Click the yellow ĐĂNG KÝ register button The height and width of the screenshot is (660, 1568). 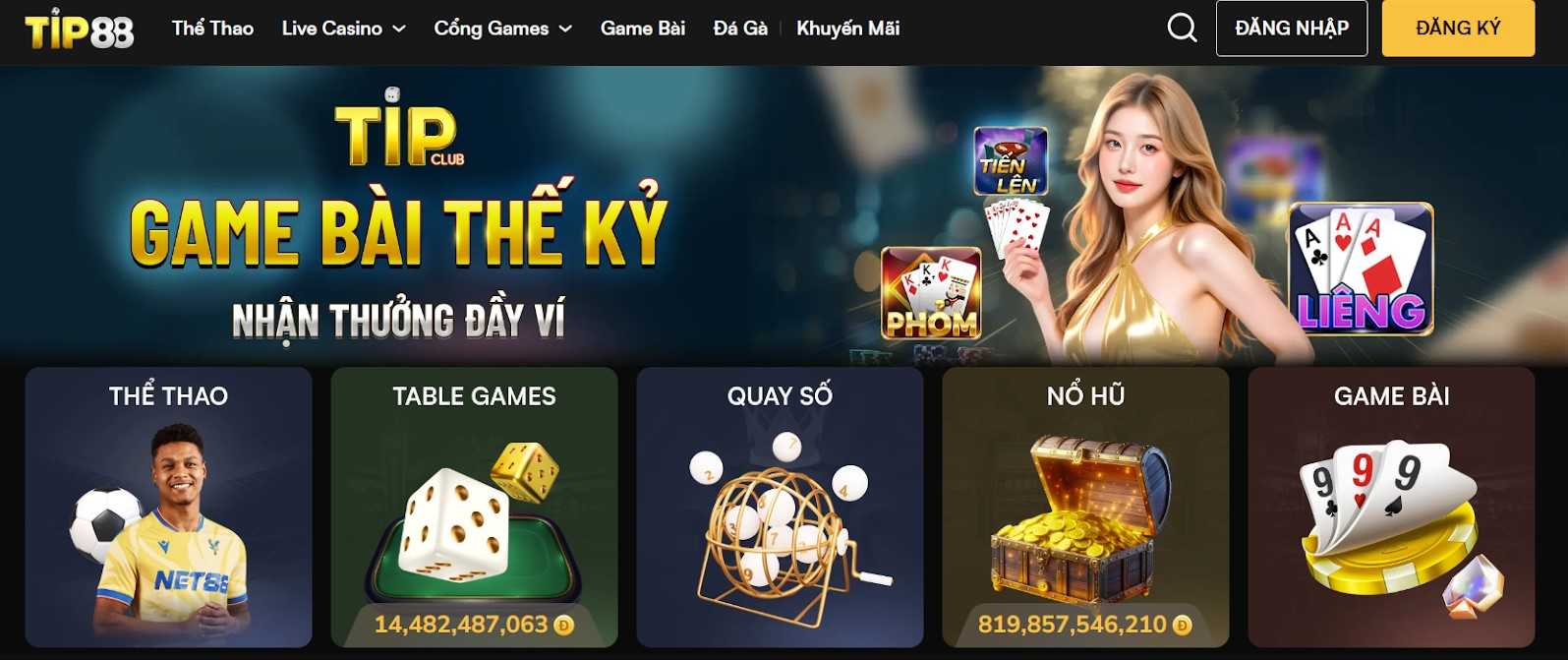click(x=1458, y=29)
